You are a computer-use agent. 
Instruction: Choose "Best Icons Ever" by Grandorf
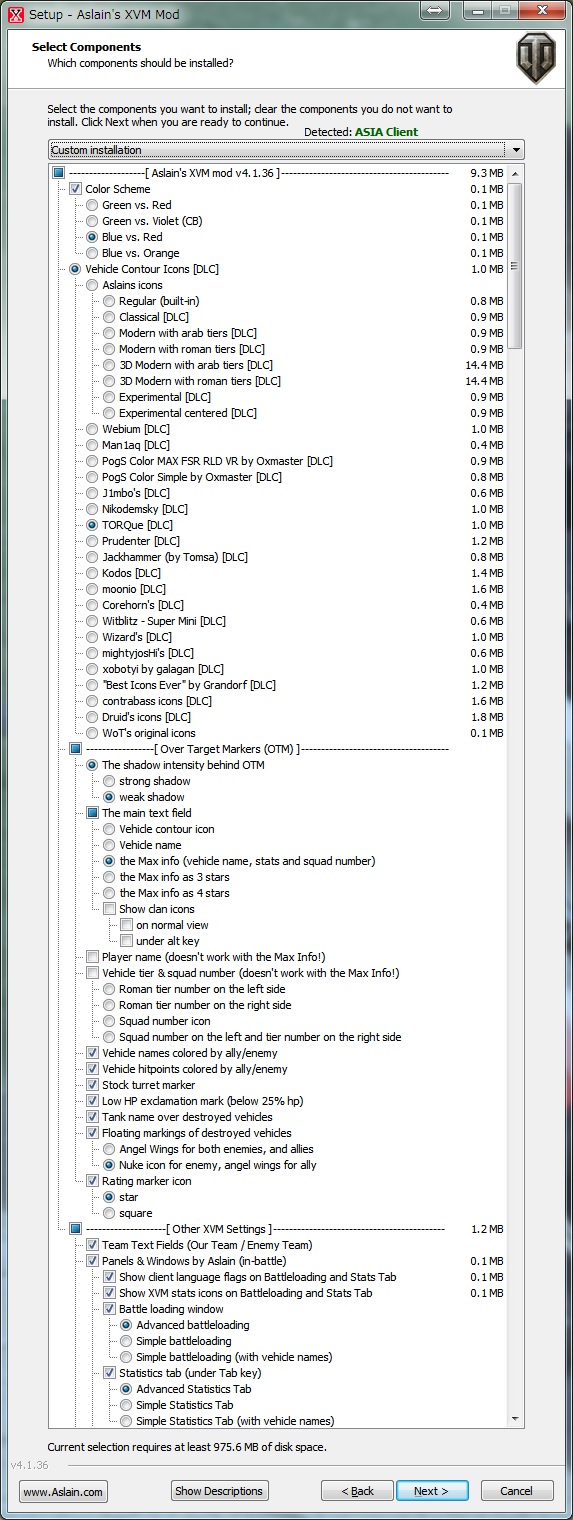click(93, 685)
